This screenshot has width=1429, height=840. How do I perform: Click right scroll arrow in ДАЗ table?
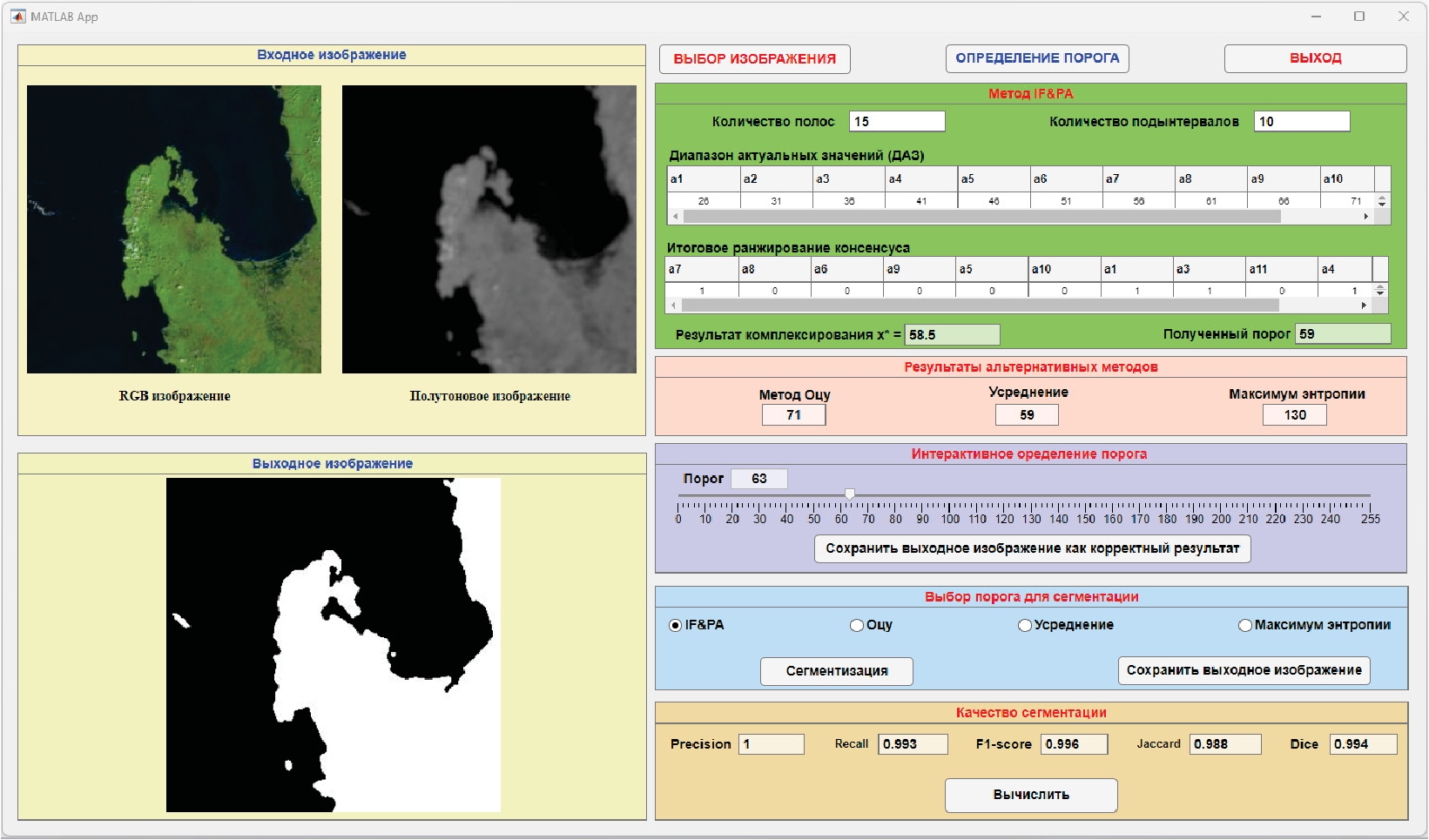1365,217
